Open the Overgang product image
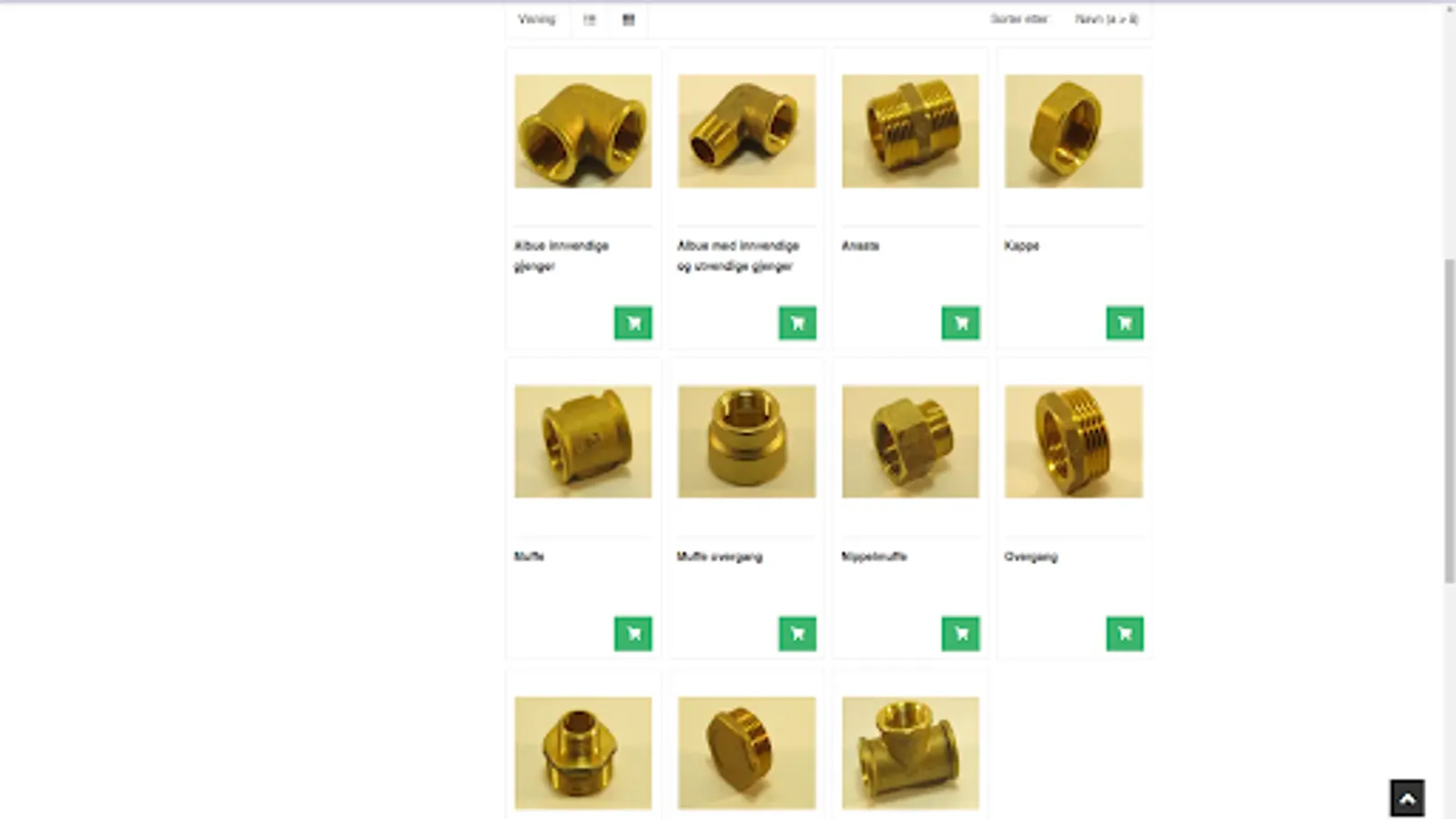The width and height of the screenshot is (1456, 819). point(1074,441)
